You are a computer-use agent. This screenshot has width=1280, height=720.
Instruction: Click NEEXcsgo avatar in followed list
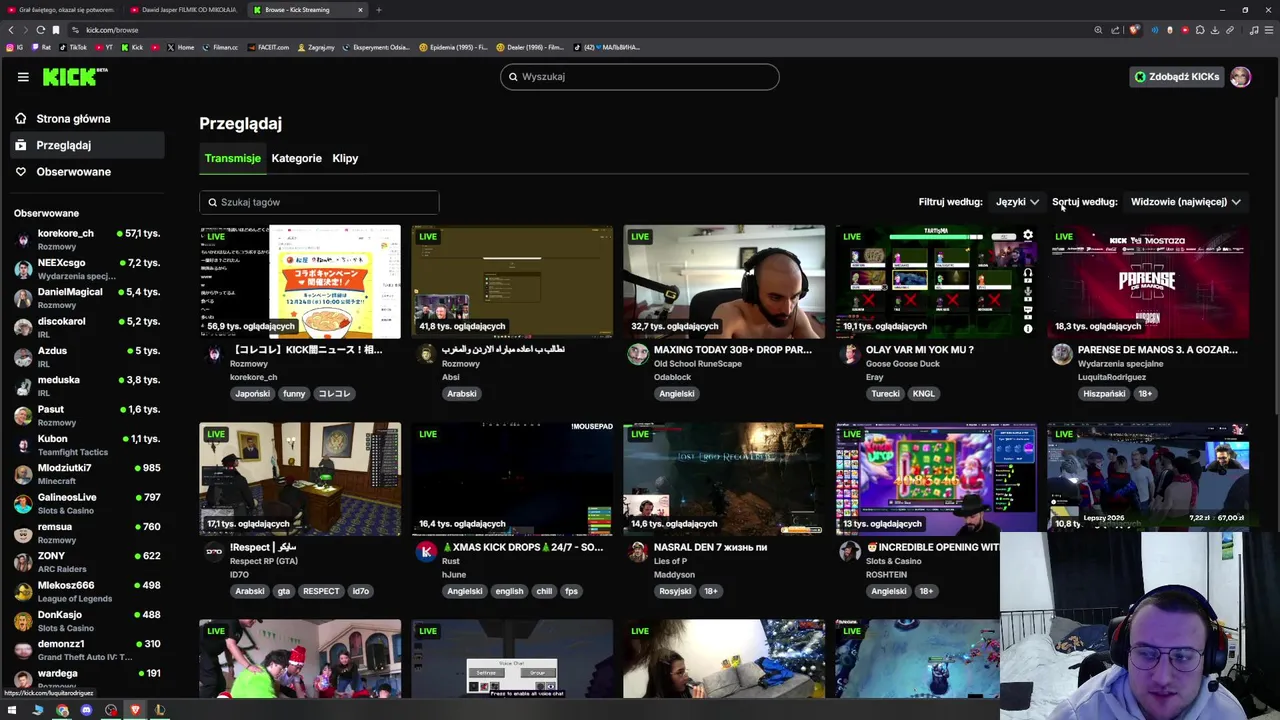pos(23,269)
